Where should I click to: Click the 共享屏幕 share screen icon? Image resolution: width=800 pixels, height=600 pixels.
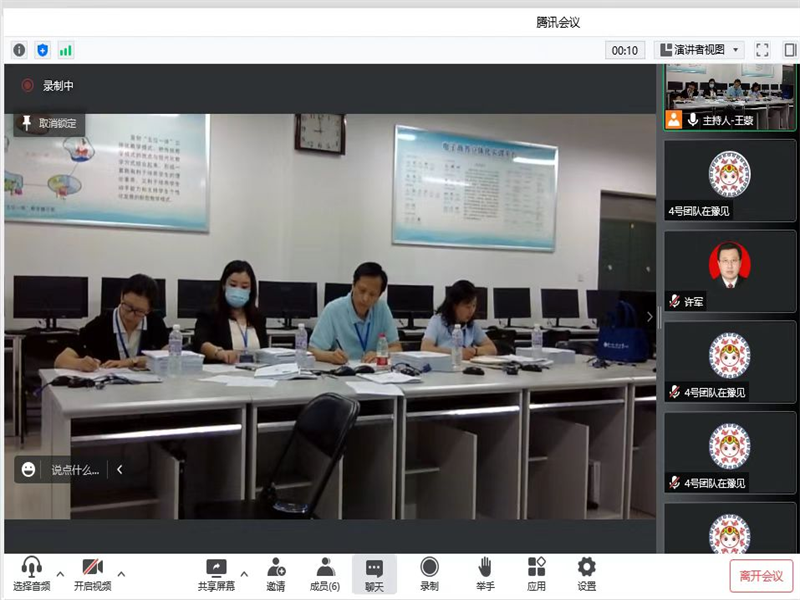[216, 574]
